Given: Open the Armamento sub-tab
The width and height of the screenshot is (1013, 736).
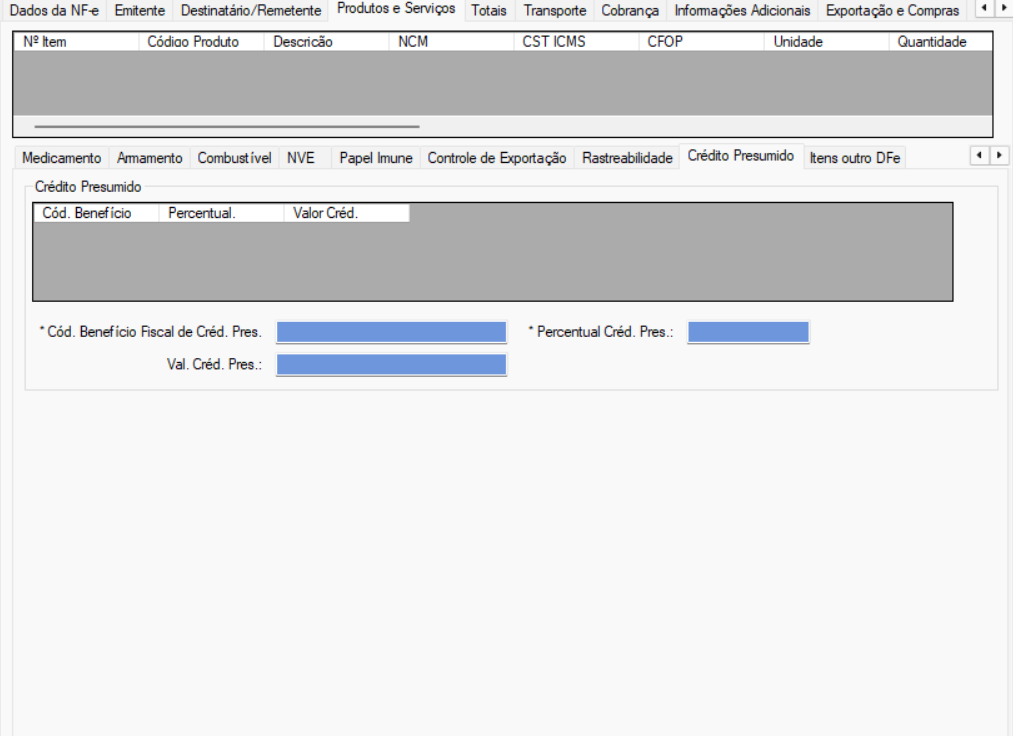Looking at the screenshot, I should pos(149,158).
